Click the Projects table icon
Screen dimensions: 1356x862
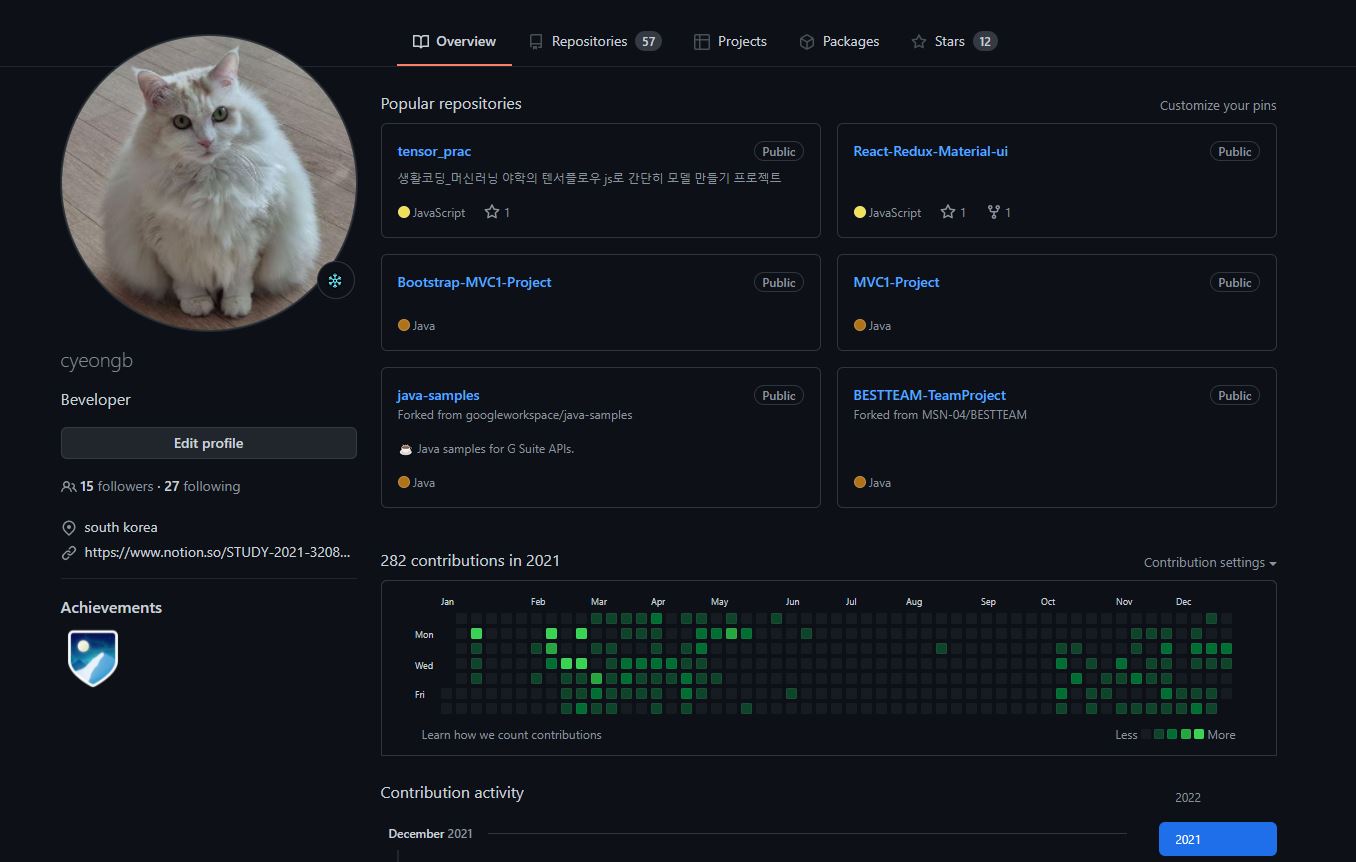(702, 41)
